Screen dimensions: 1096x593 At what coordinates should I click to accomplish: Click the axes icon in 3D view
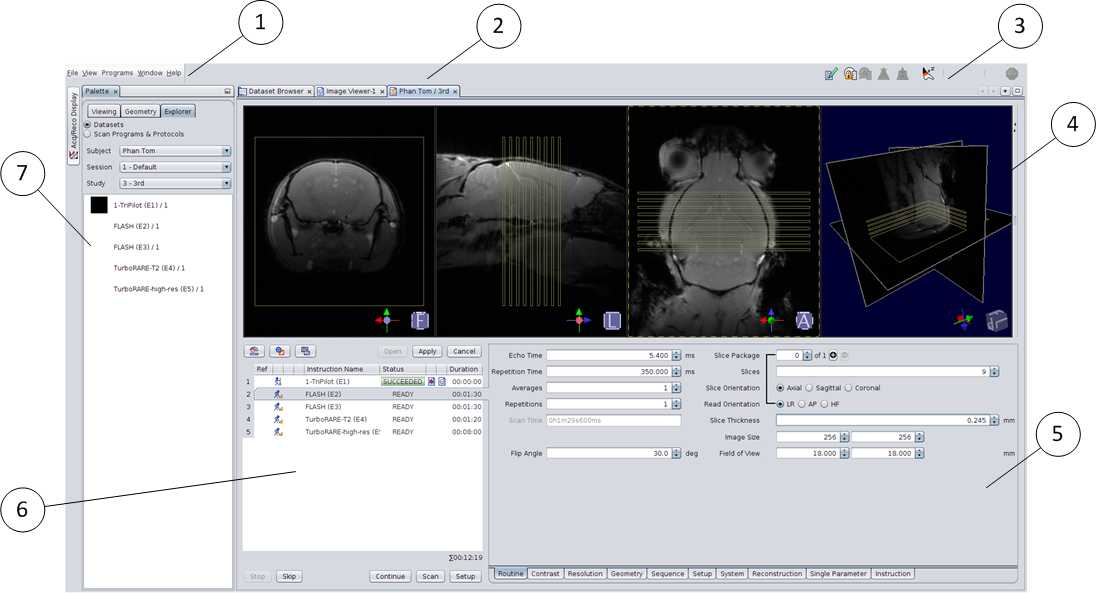click(x=963, y=320)
